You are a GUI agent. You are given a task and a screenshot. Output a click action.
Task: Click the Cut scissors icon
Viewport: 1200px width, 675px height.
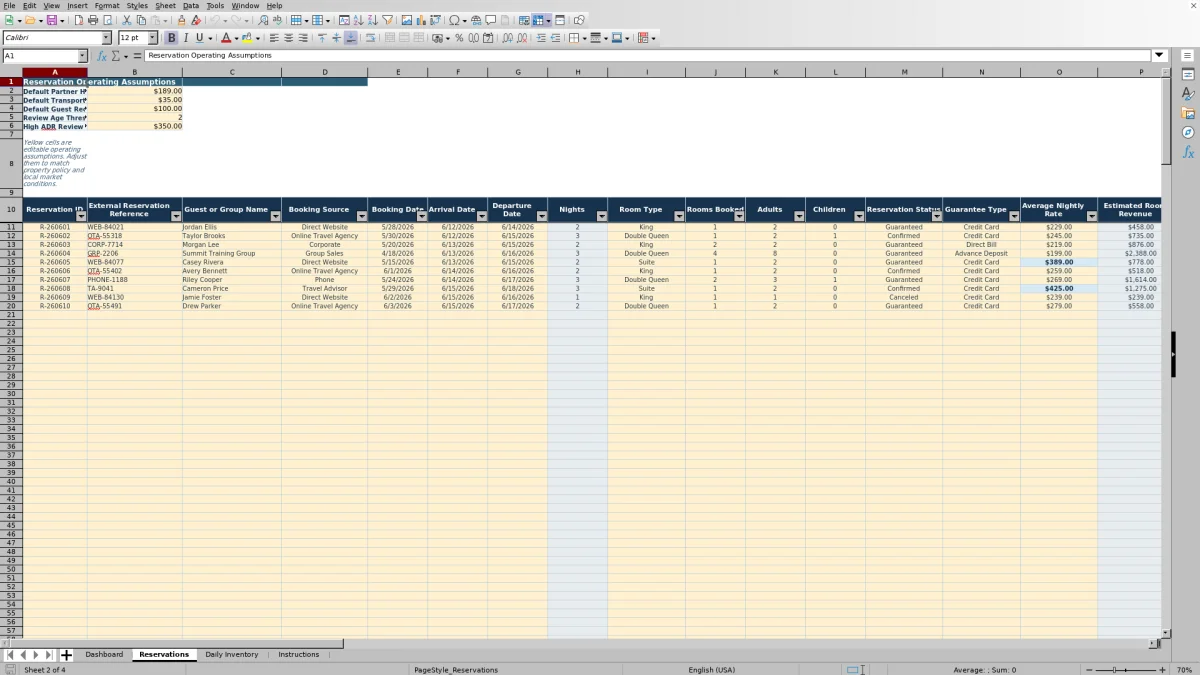tap(127, 20)
